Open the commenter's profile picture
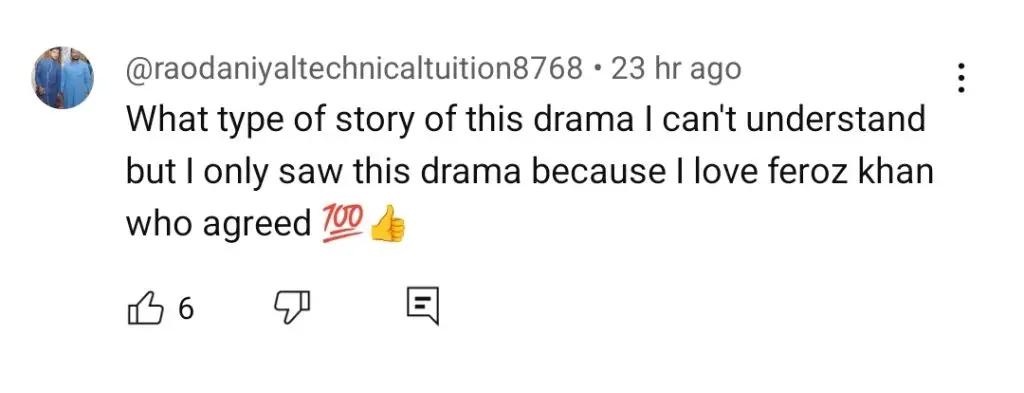 click(x=63, y=78)
